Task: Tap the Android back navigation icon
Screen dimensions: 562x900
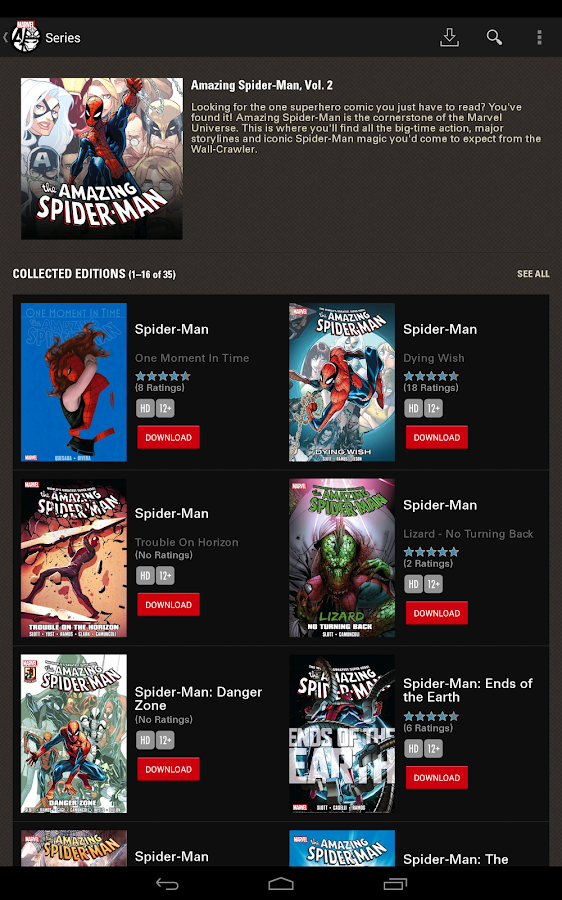Action: point(167,883)
